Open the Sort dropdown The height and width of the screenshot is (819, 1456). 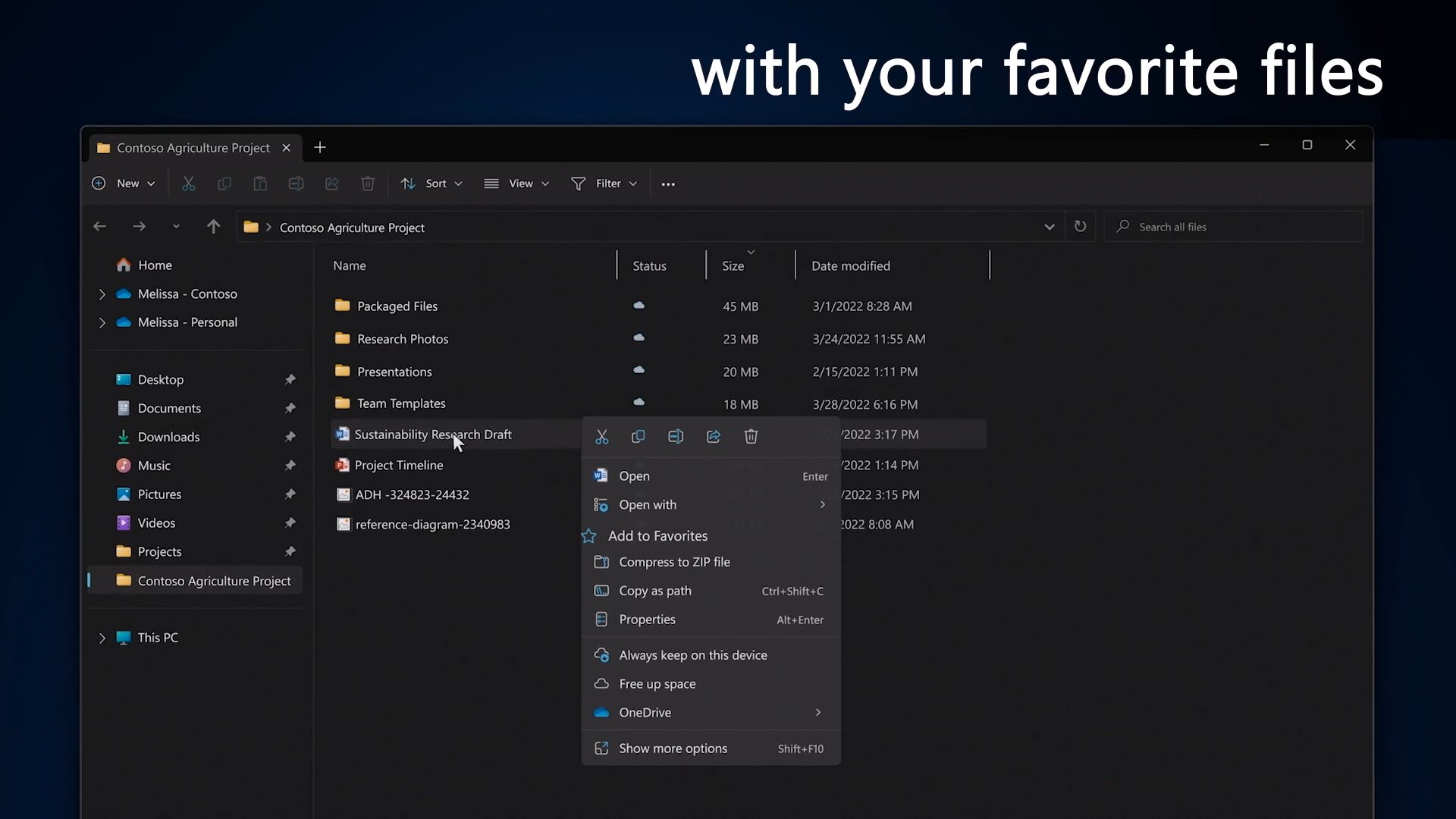431,184
